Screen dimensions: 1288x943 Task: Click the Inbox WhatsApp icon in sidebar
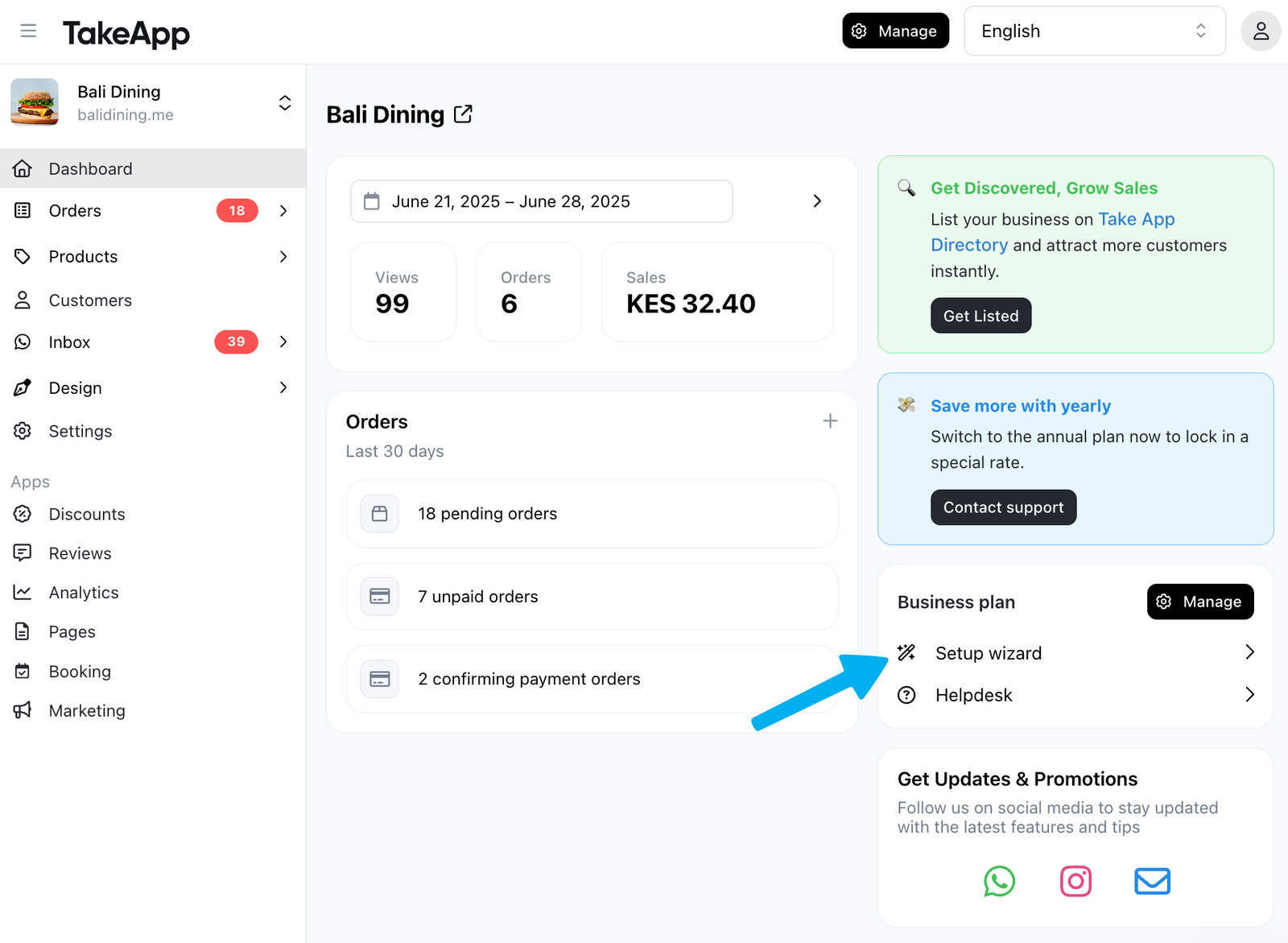[23, 342]
